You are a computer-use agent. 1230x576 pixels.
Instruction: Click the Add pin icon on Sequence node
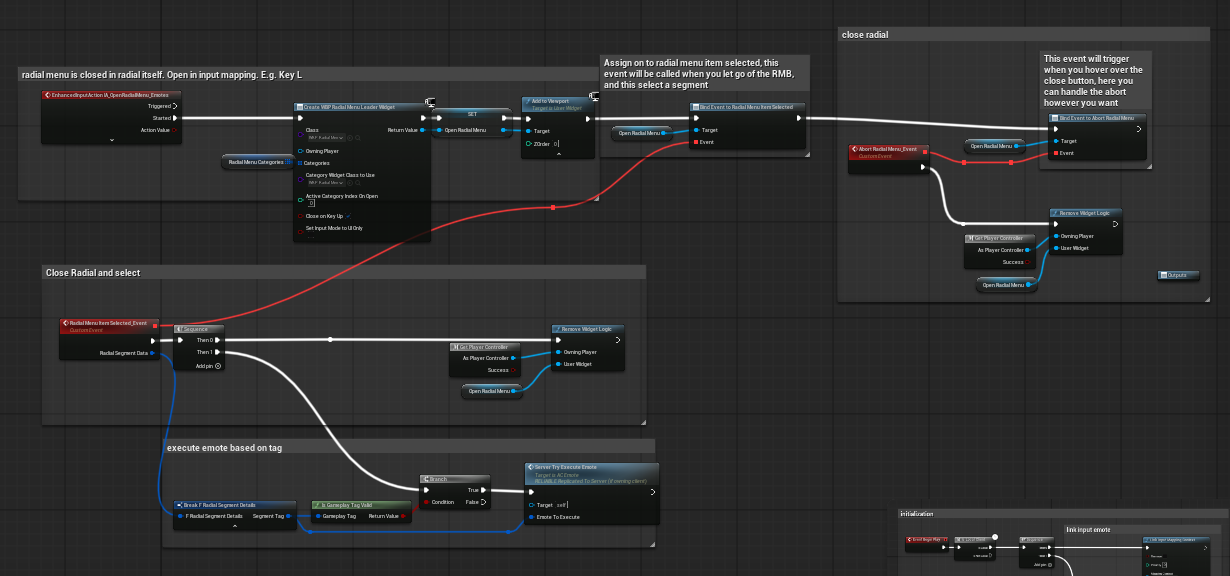(x=218, y=366)
